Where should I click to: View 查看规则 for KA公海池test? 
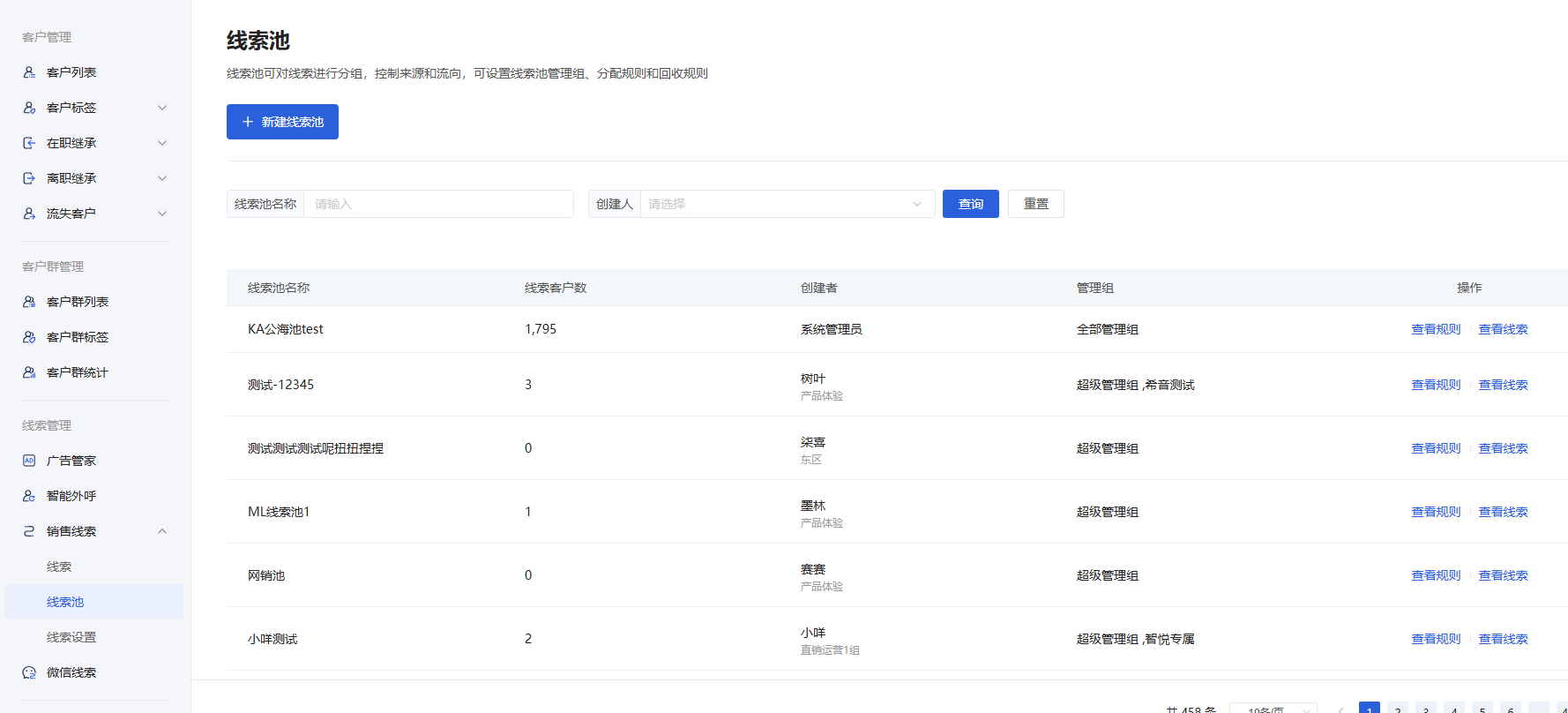click(x=1436, y=329)
